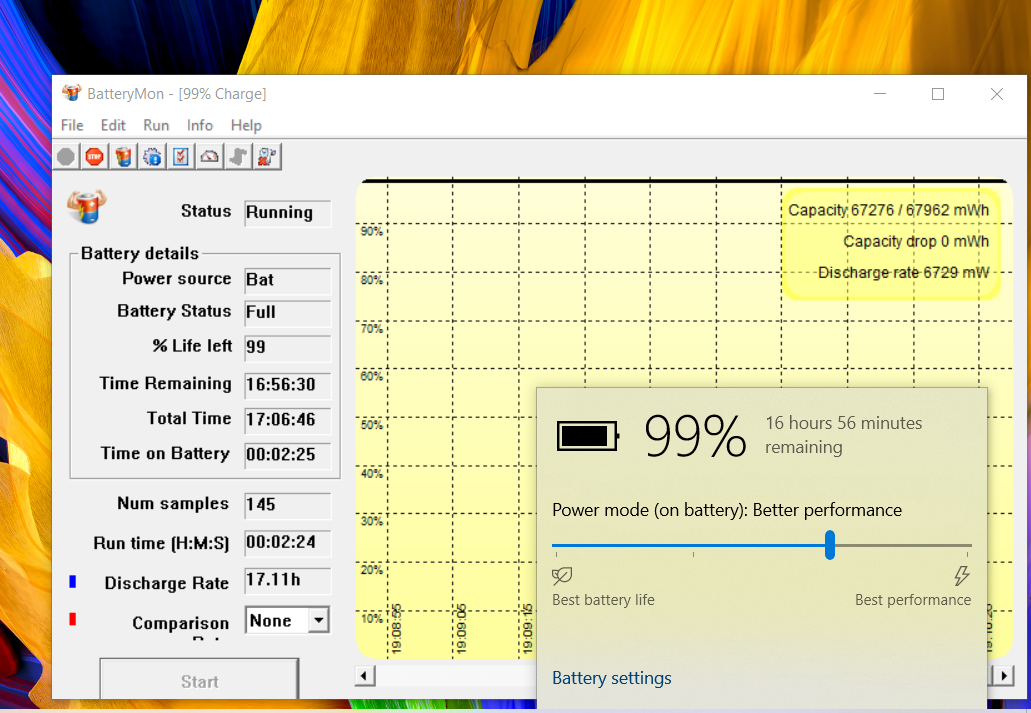The height and width of the screenshot is (713, 1031).
Task: Click the red STOP monitoring icon
Action: (95, 157)
